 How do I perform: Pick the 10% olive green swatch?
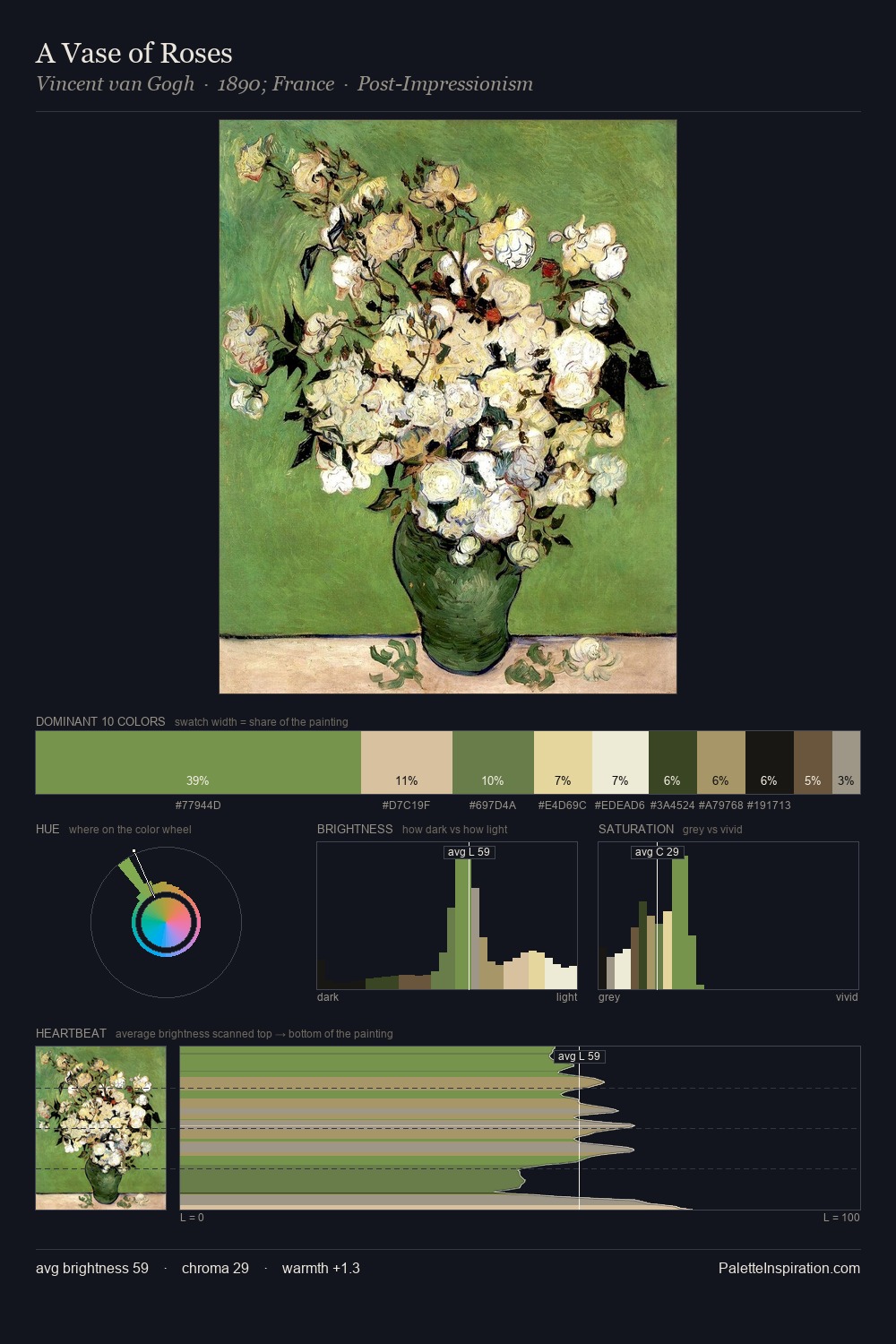(x=493, y=762)
